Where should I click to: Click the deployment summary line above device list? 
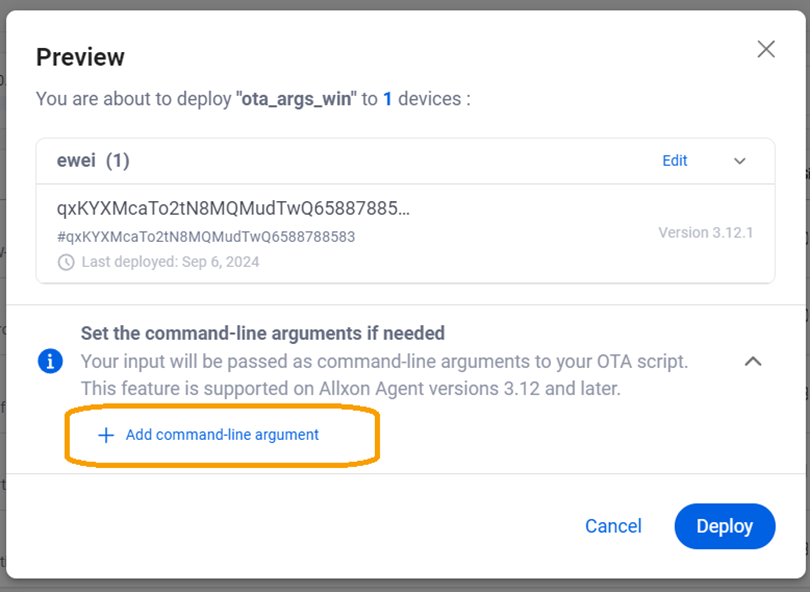click(251, 99)
